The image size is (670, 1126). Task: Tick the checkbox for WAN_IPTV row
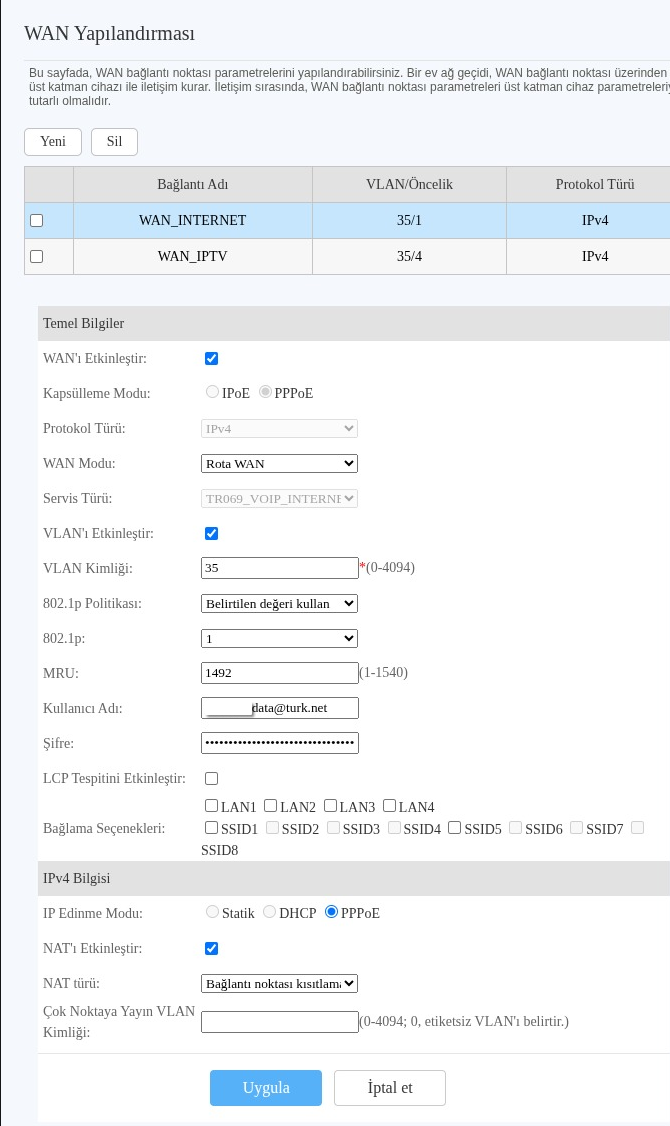click(x=37, y=256)
